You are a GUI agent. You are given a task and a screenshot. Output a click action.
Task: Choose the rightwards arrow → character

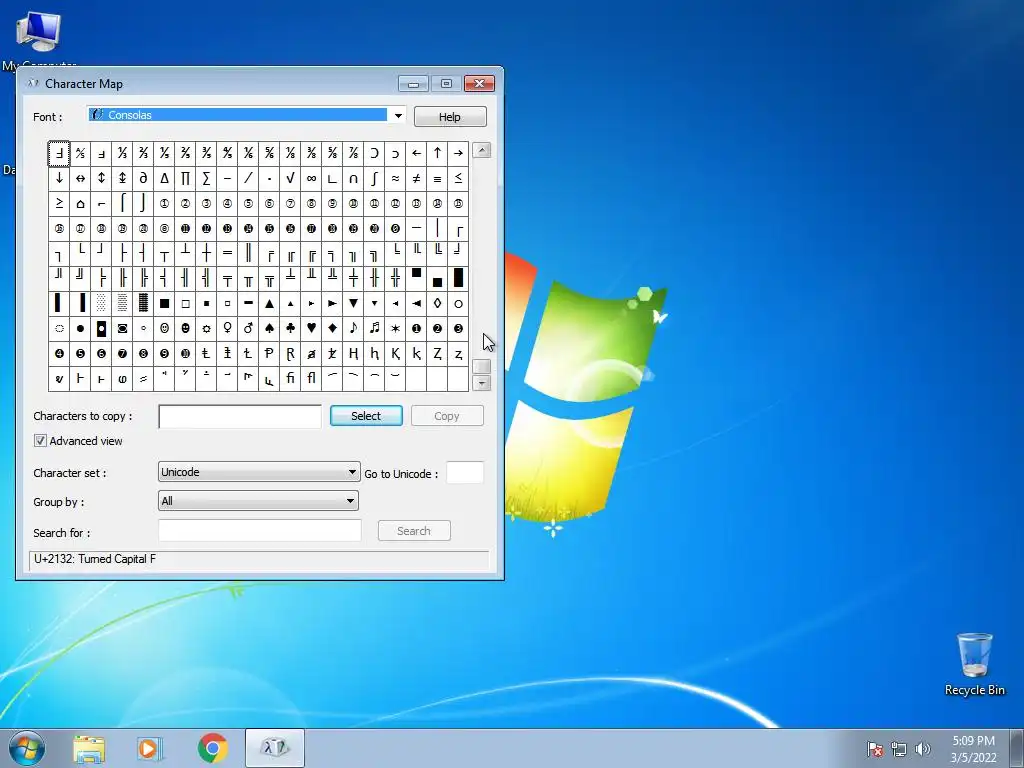point(458,153)
